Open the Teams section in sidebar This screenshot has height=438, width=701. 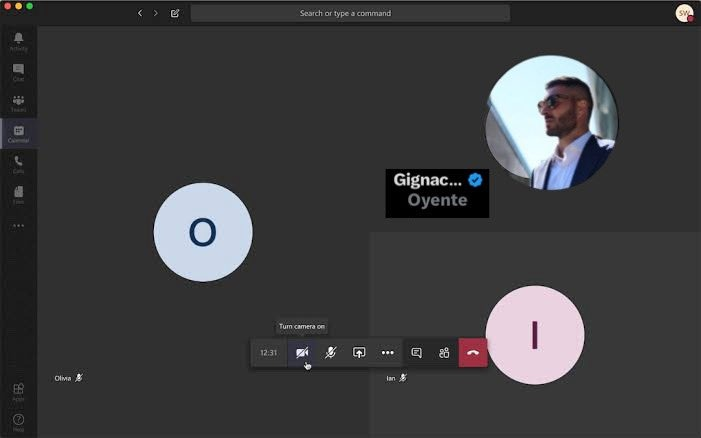coord(18,103)
